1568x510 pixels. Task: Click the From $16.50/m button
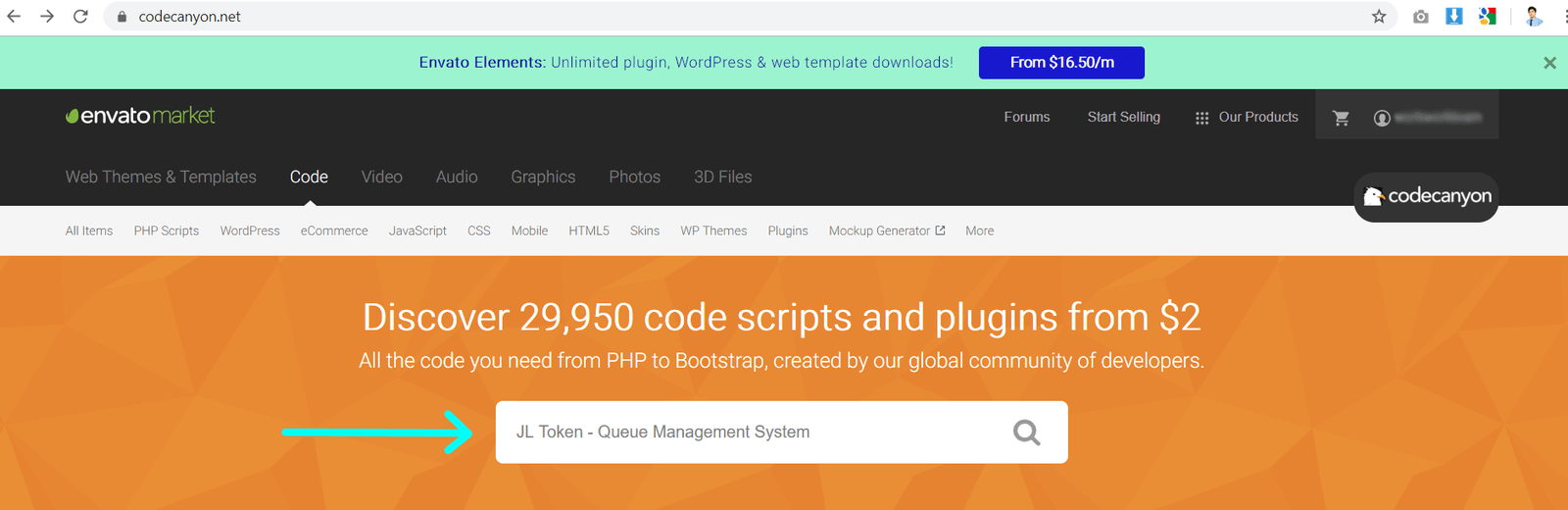coord(1061,63)
